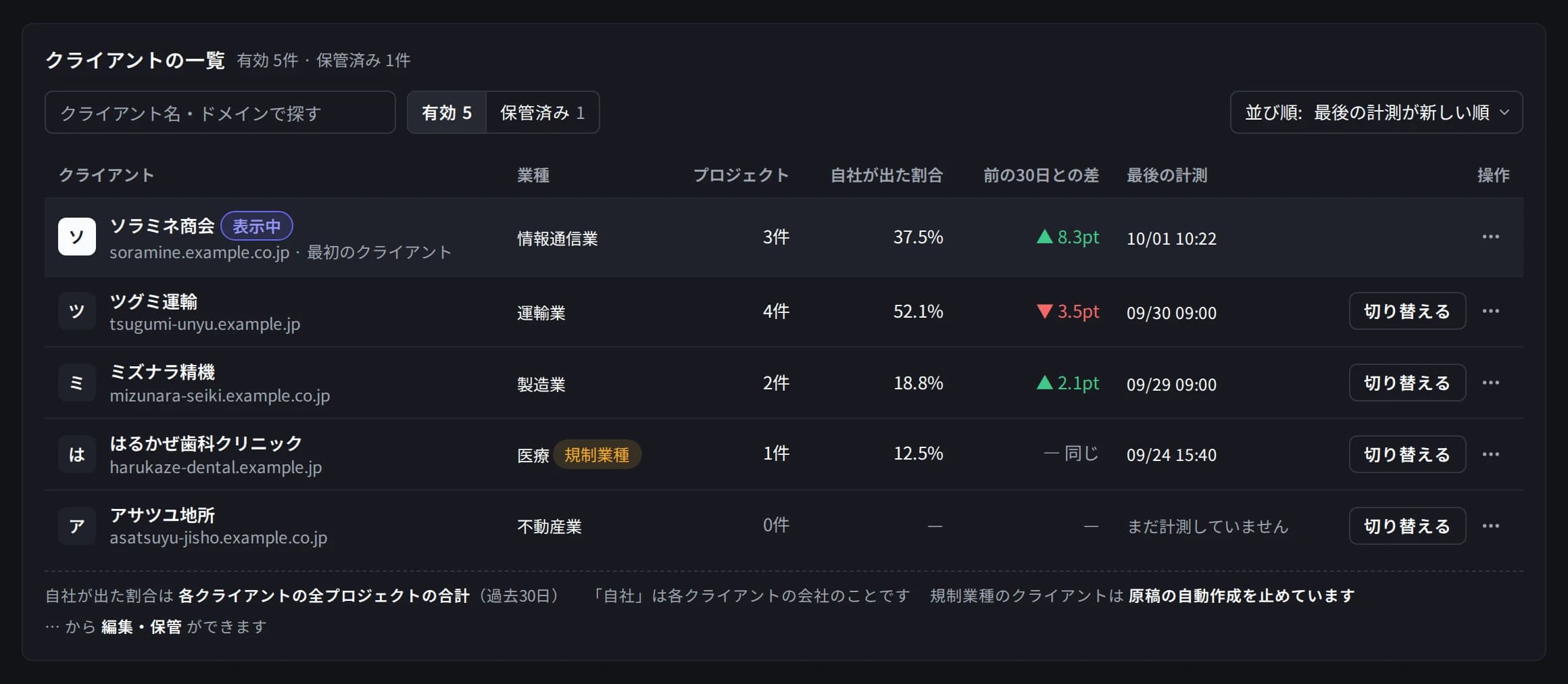Viewport: 1568px width, 684px height.
Task: Click the ソ avatar of ソラミネ商会
Action: (x=77, y=237)
